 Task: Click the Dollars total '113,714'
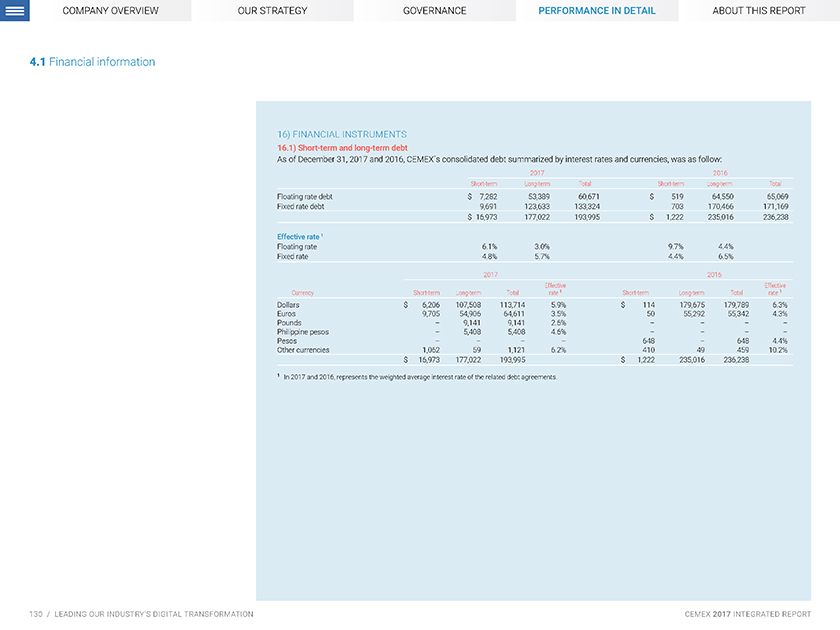pos(513,305)
